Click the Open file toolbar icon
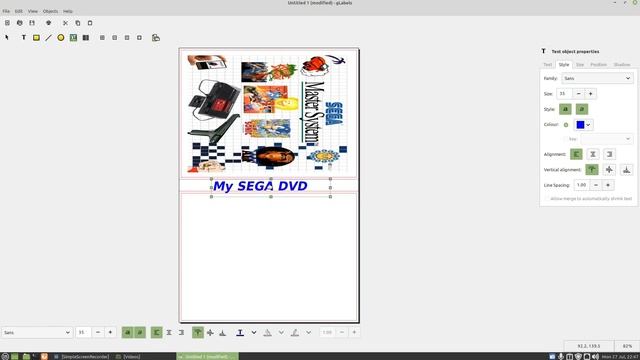The width and height of the screenshot is (640, 360). 20,23
